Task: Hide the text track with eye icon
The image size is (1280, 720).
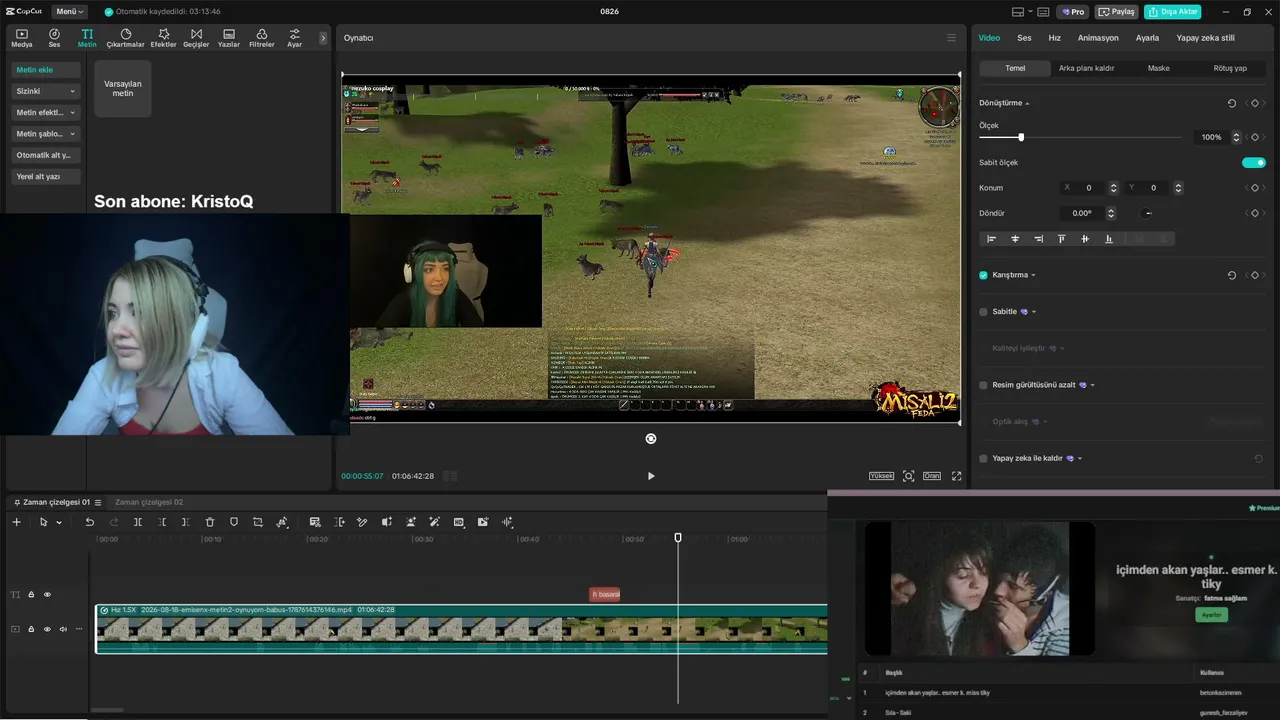Action: [x=47, y=595]
